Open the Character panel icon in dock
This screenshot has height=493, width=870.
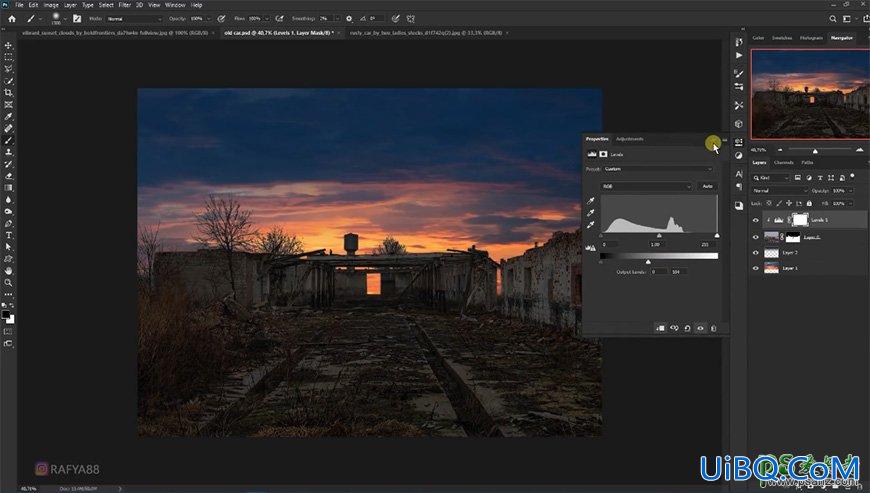click(739, 174)
